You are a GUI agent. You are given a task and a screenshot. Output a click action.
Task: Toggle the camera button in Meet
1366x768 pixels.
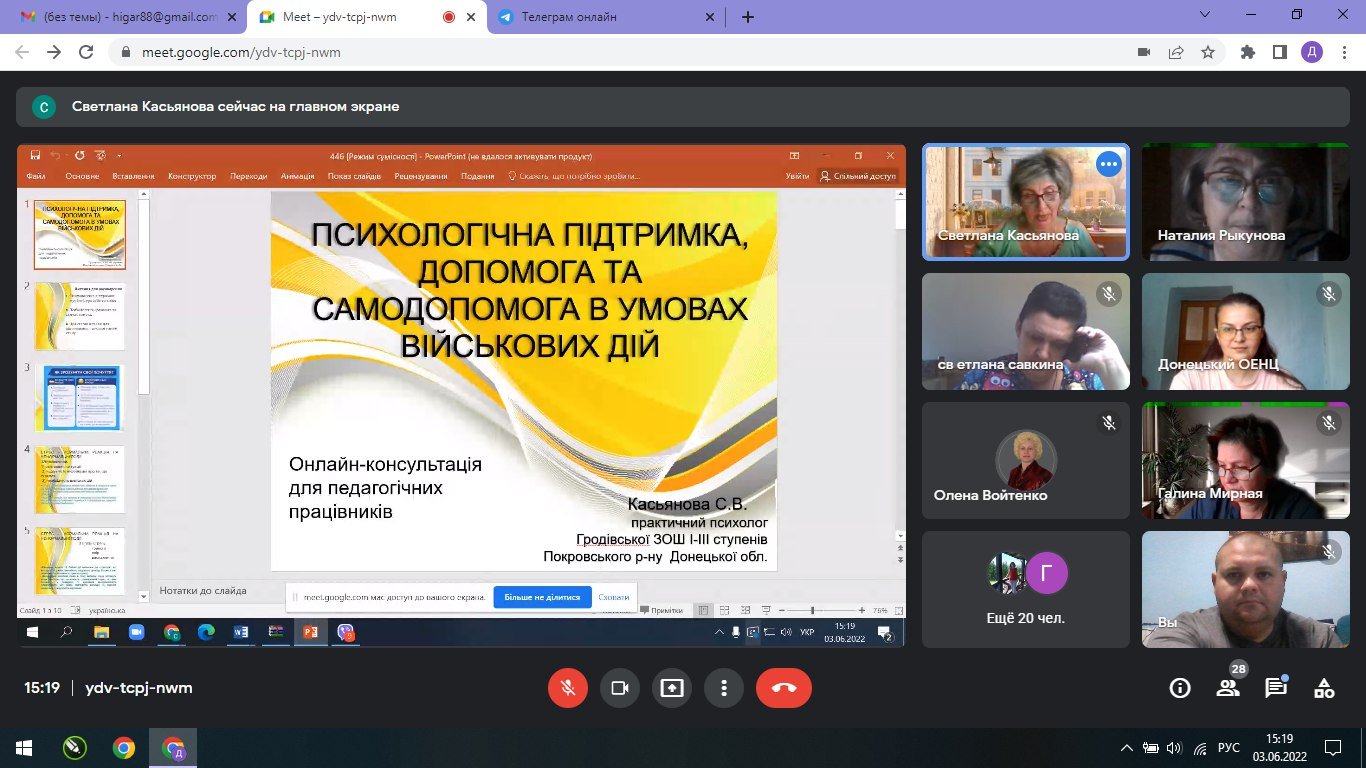620,688
